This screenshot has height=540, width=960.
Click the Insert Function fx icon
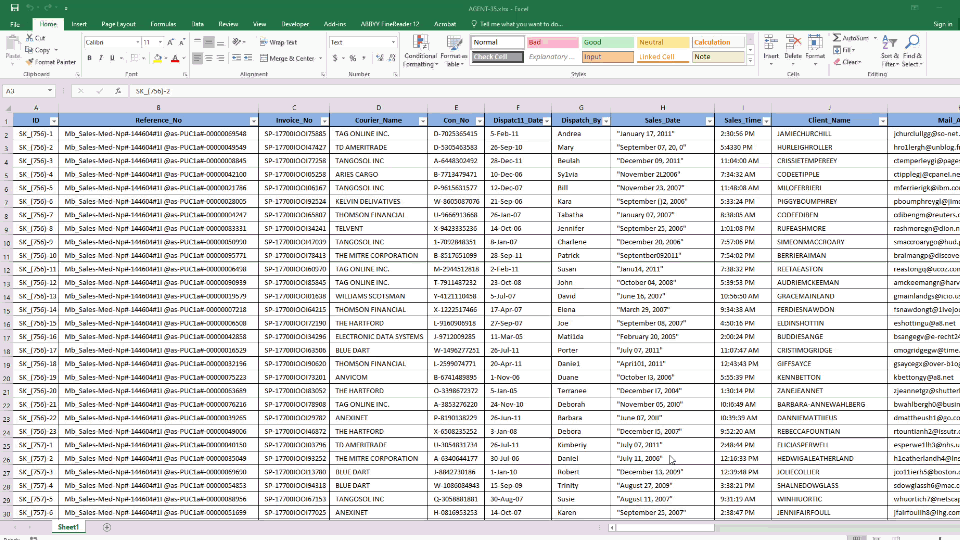[x=118, y=91]
